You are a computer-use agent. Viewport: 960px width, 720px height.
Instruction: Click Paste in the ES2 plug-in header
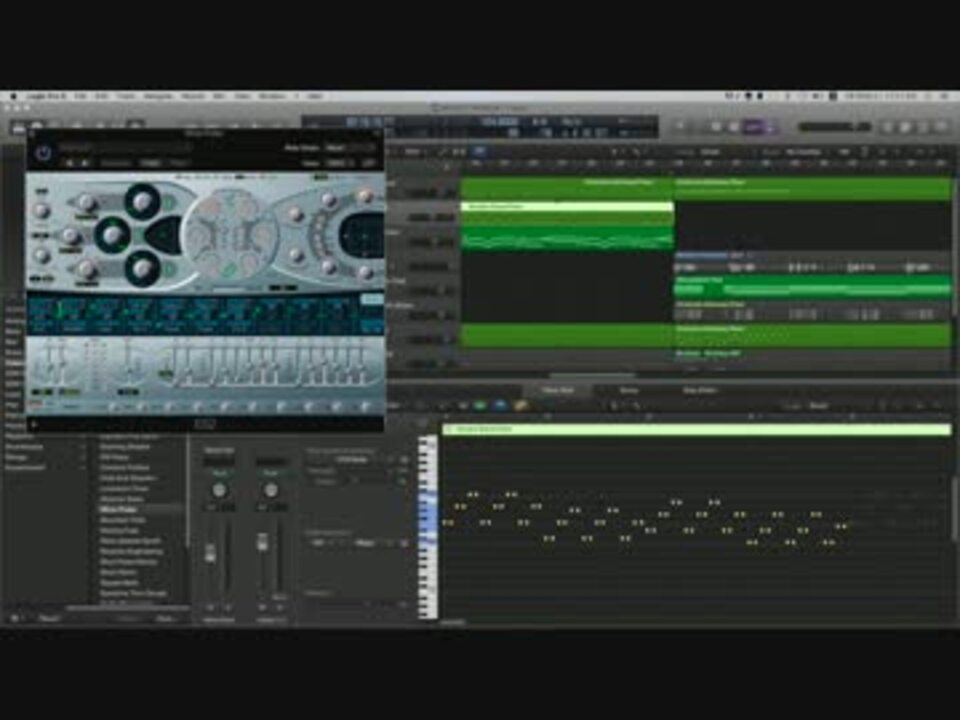pos(179,163)
